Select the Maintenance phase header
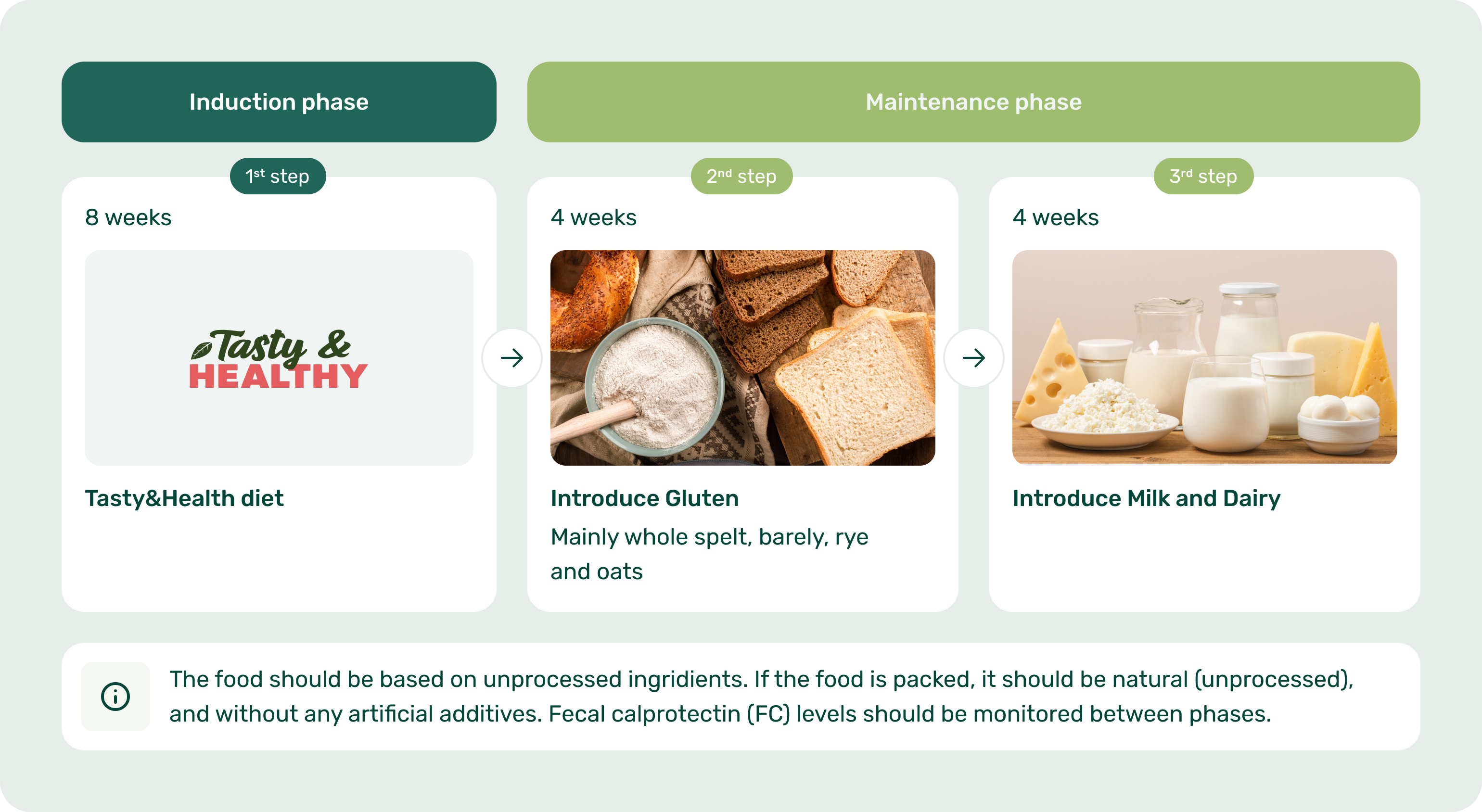Screen dimensions: 1482x812 click(973, 102)
